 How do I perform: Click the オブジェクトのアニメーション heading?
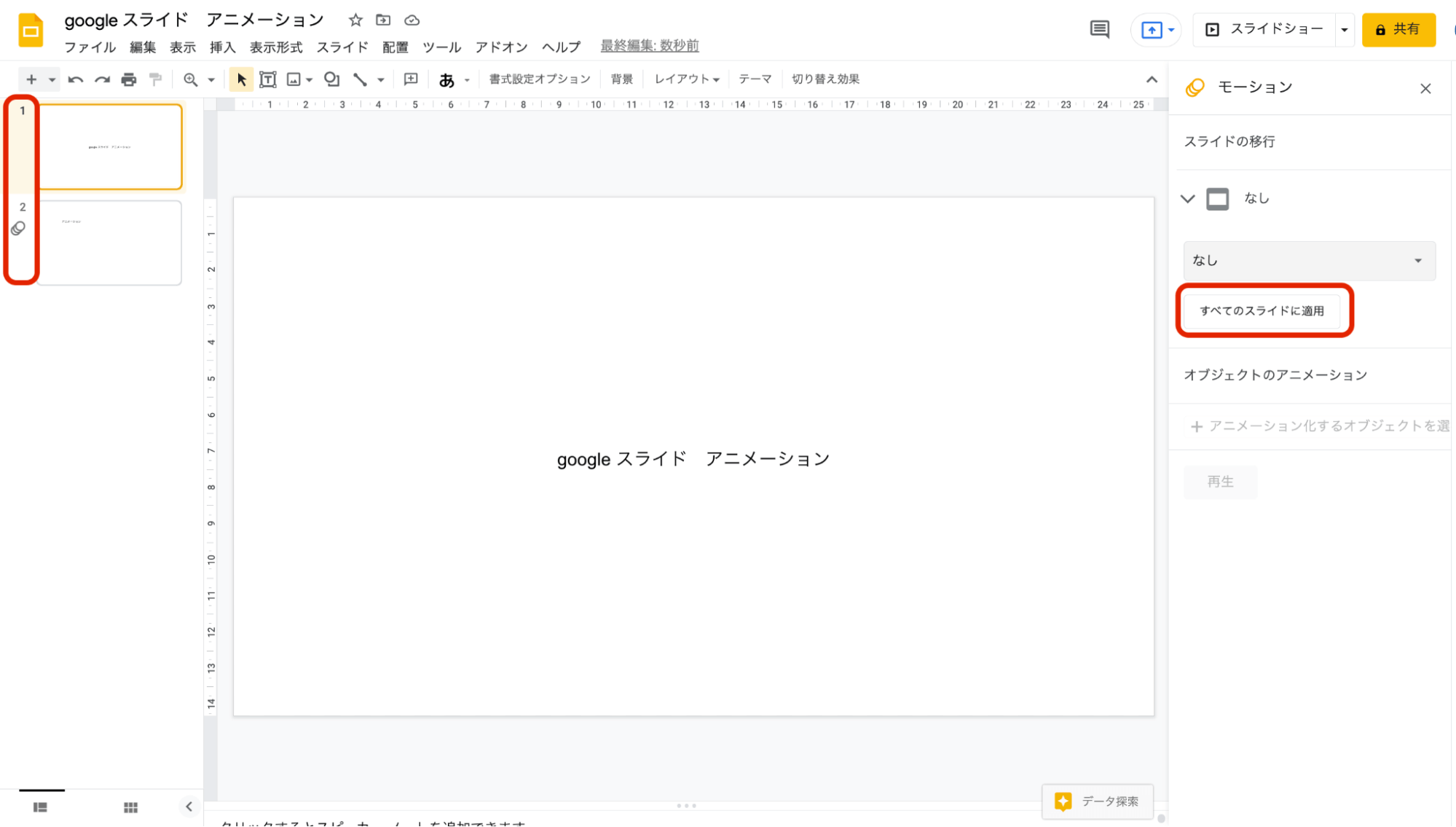1275,375
